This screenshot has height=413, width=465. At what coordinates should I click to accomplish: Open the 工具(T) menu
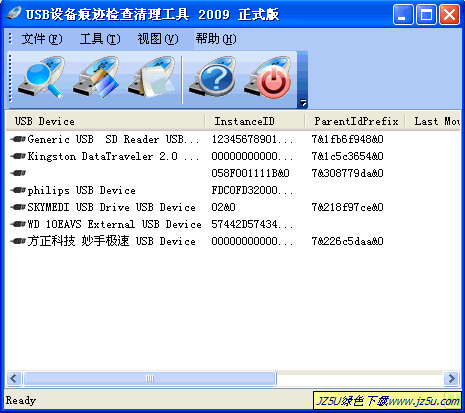pos(100,39)
